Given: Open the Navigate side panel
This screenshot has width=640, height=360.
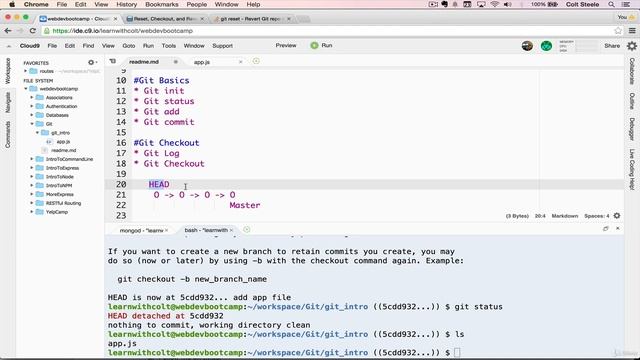Looking at the screenshot, I should [8, 102].
